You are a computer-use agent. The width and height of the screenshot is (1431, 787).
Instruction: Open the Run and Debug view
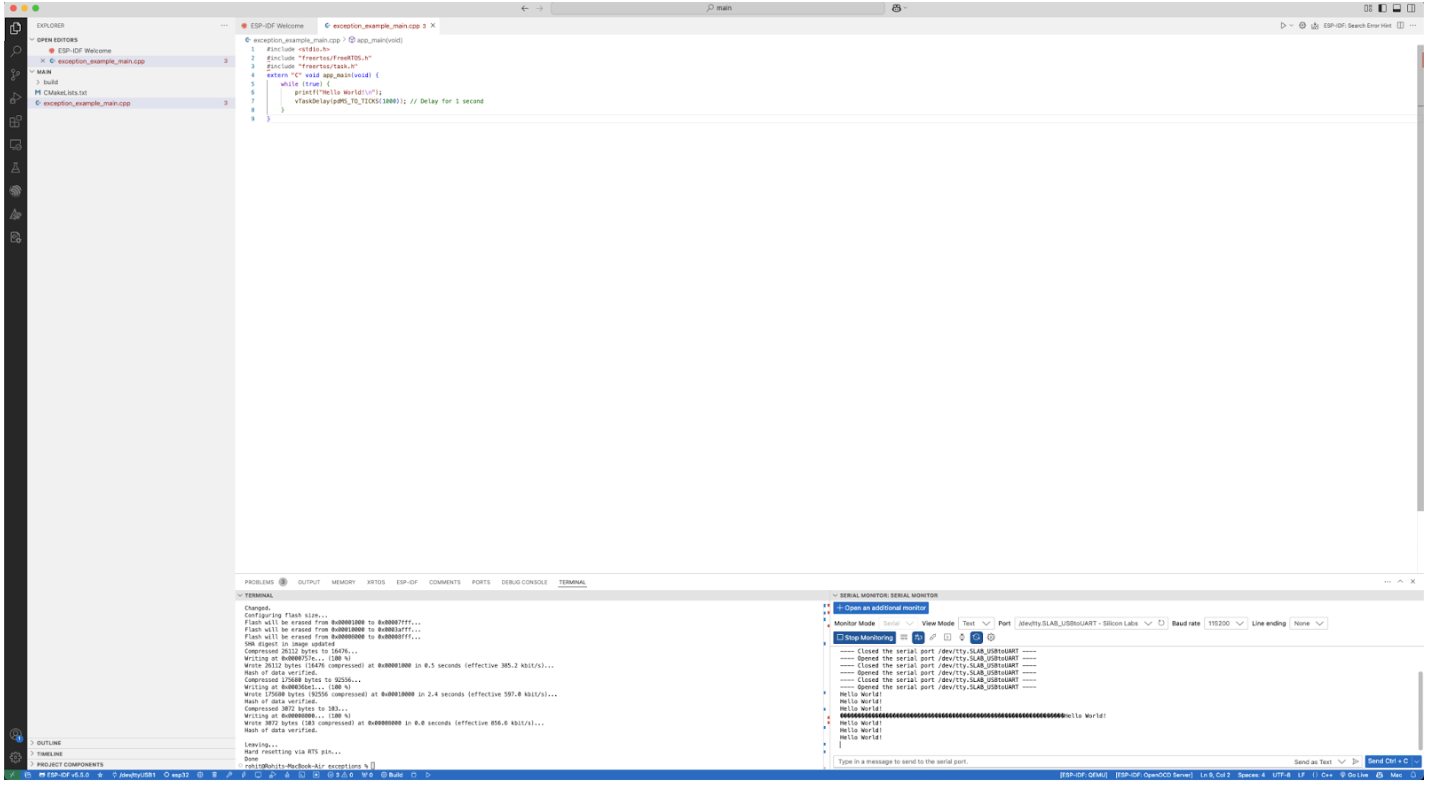[15, 98]
